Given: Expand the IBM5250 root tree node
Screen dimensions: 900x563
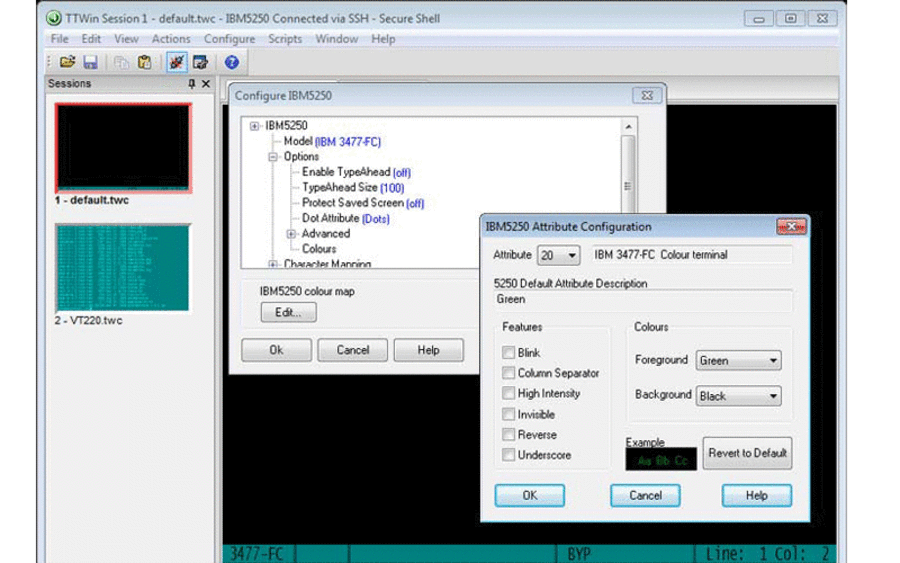Looking at the screenshot, I should point(254,126).
